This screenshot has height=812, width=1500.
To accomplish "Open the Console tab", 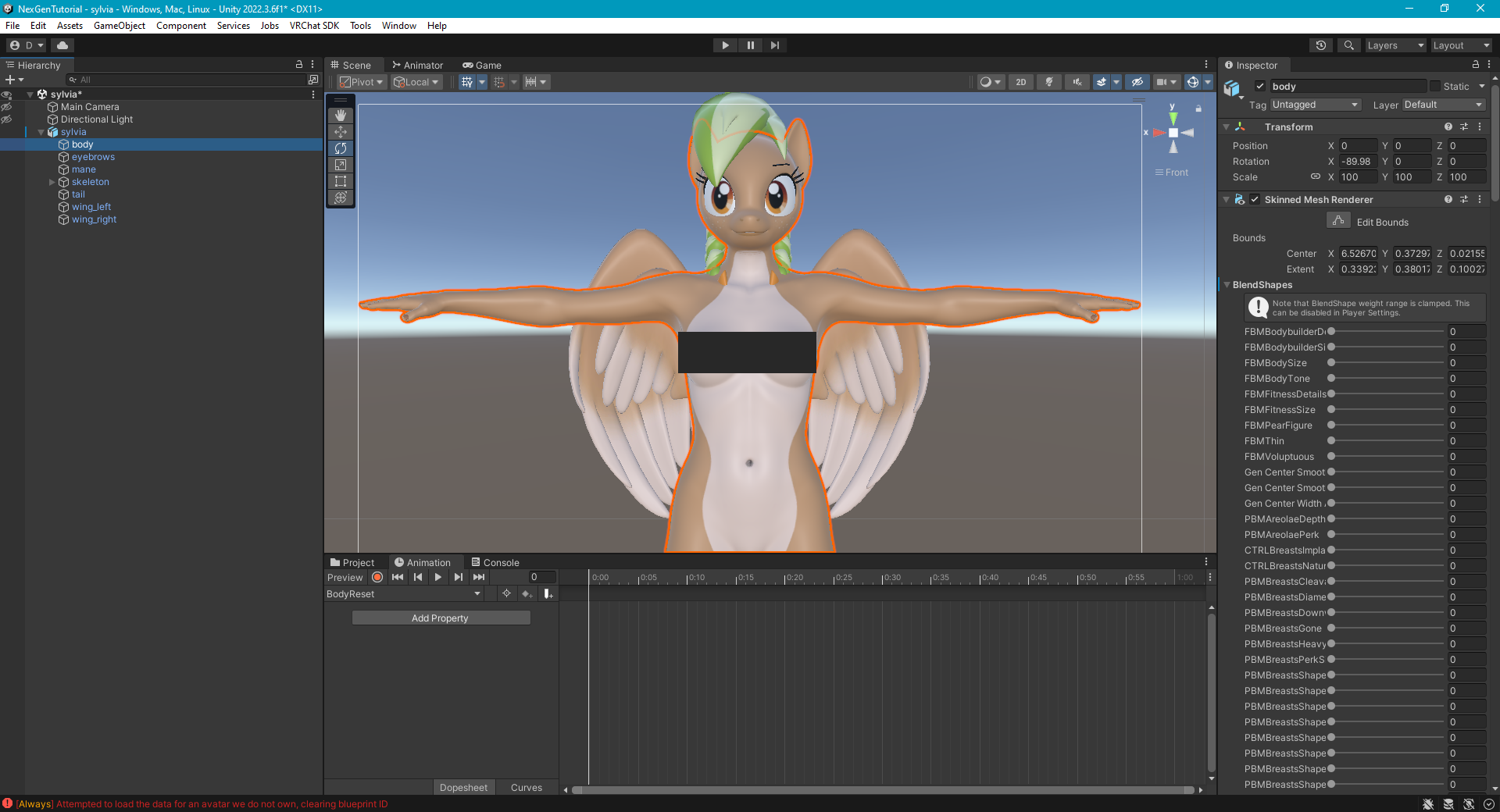I will [495, 562].
